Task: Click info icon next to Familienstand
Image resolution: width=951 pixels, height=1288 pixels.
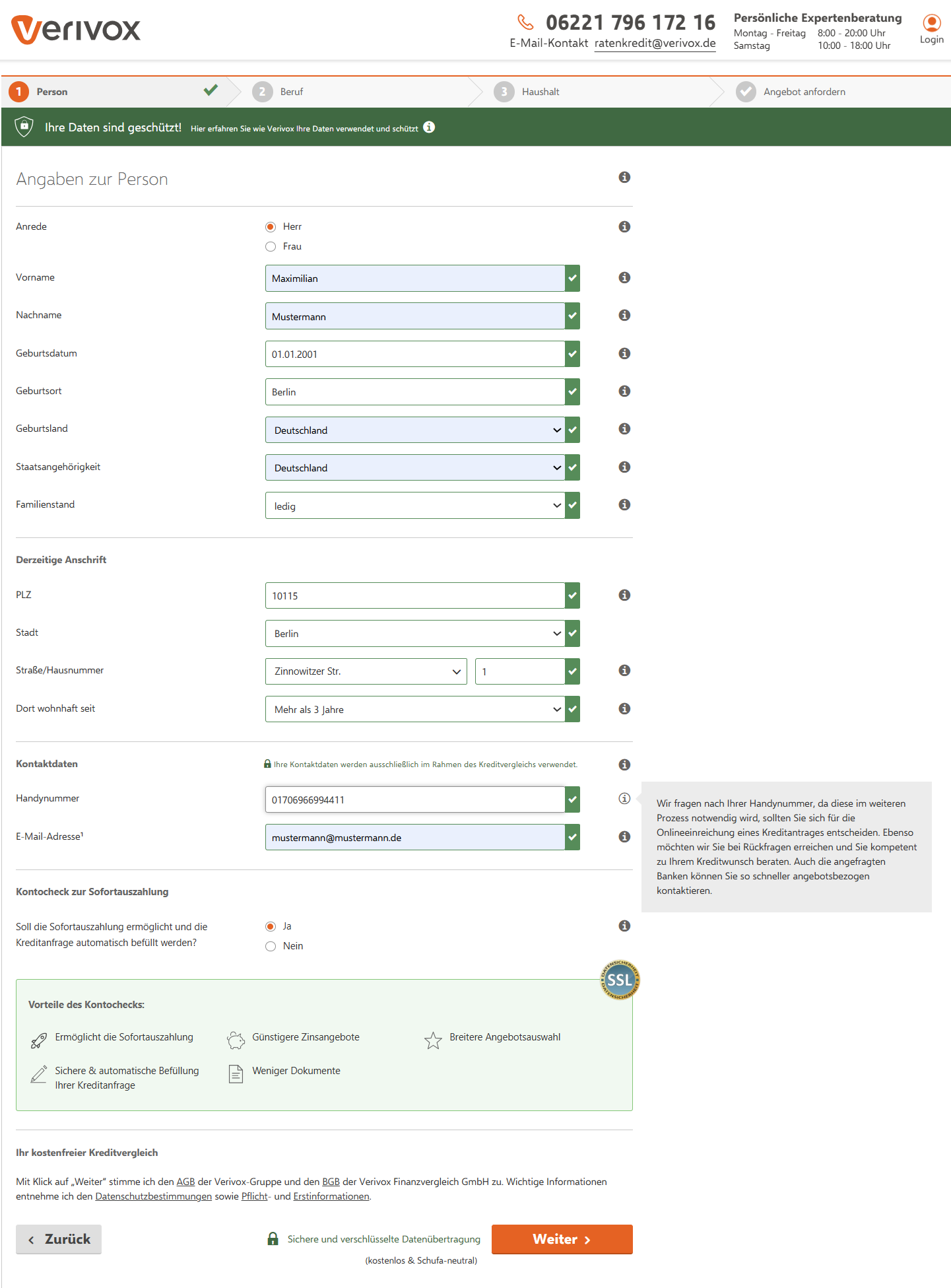Action: coord(624,505)
